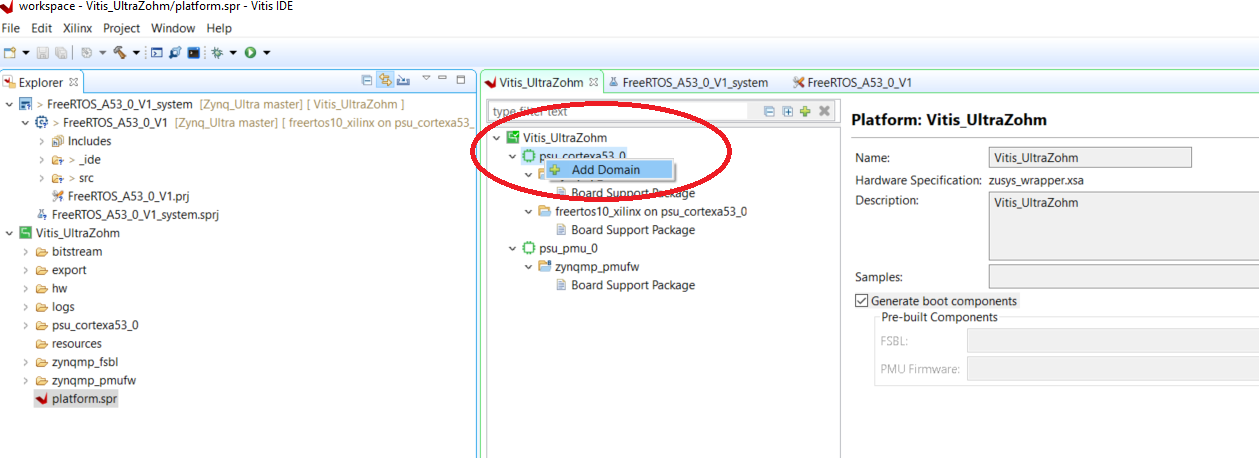Viewport: 1259px width, 458px height.
Task: Toggle Link with Editor in Explorer
Action: pyautogui.click(x=385, y=81)
